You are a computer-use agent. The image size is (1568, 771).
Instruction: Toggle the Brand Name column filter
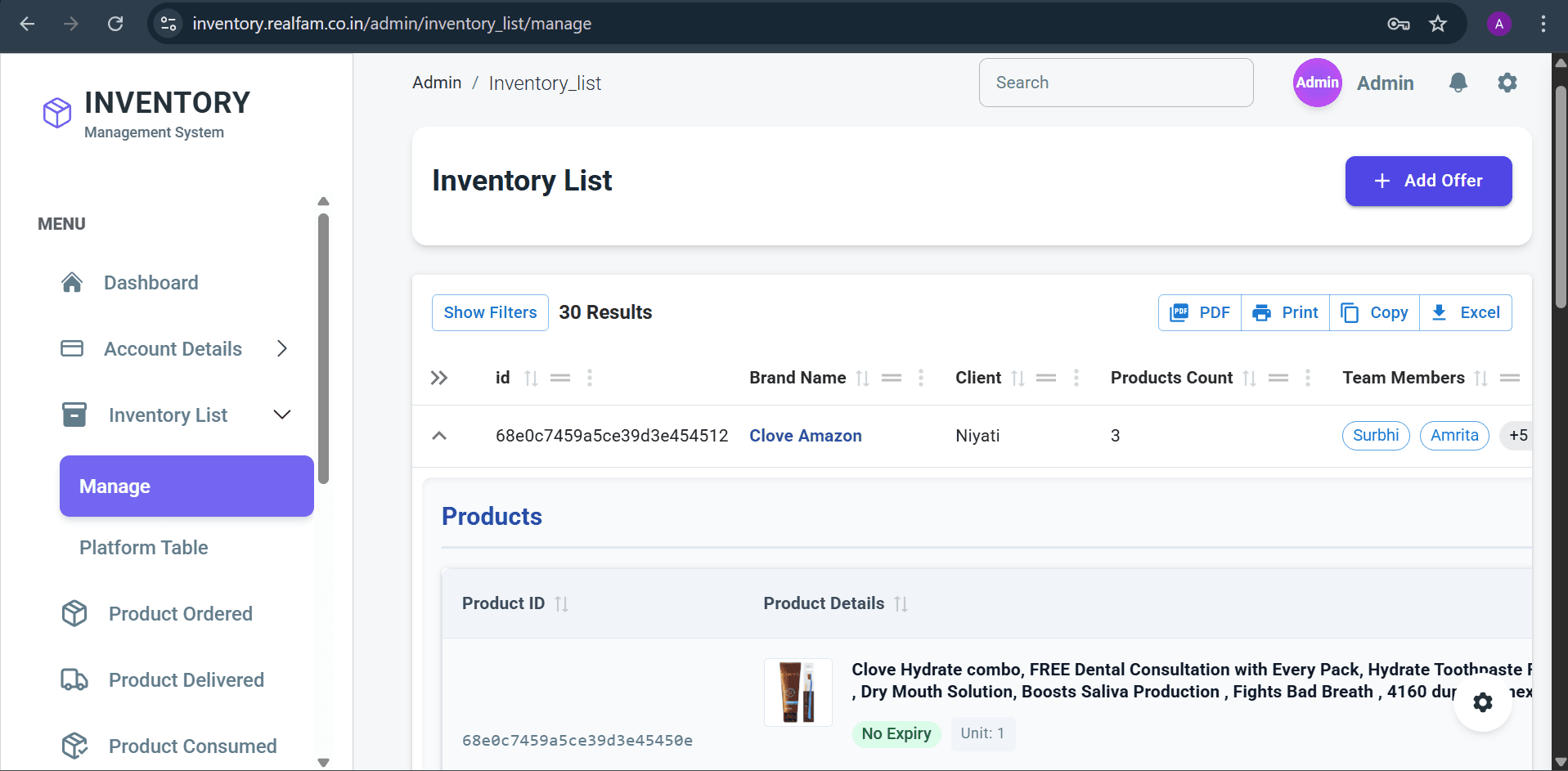point(892,378)
